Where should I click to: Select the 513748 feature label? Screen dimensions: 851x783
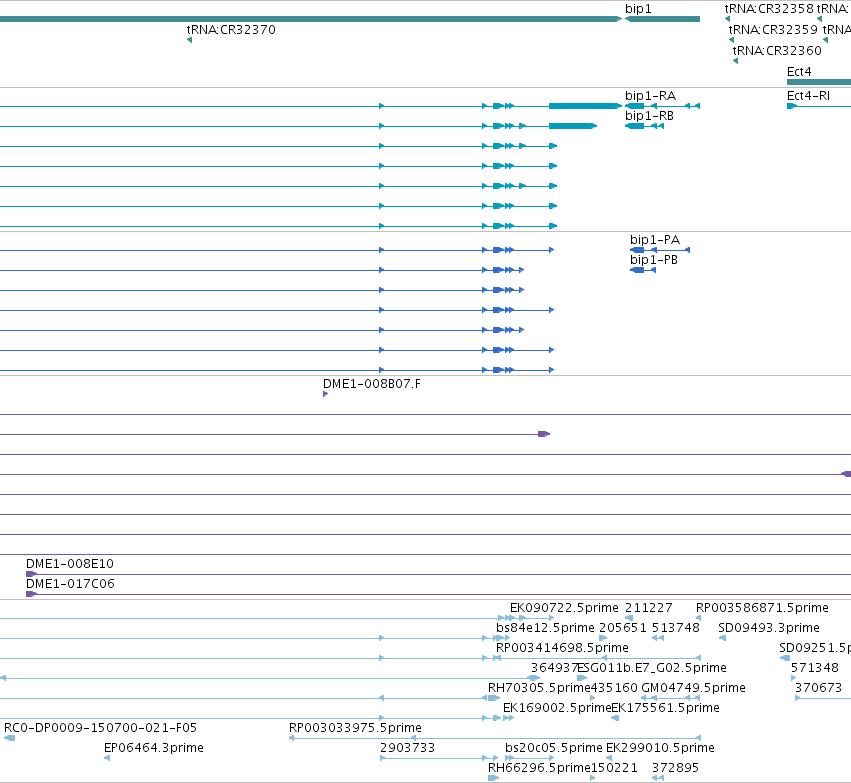pyautogui.click(x=675, y=627)
